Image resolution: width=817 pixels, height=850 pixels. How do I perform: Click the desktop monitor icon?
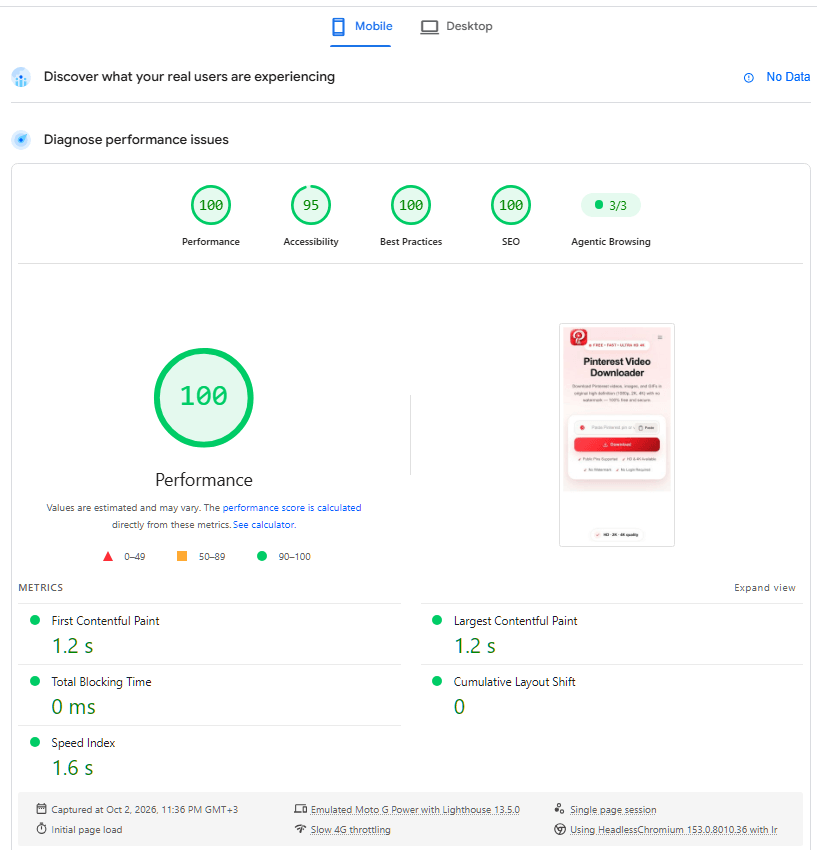(x=429, y=27)
